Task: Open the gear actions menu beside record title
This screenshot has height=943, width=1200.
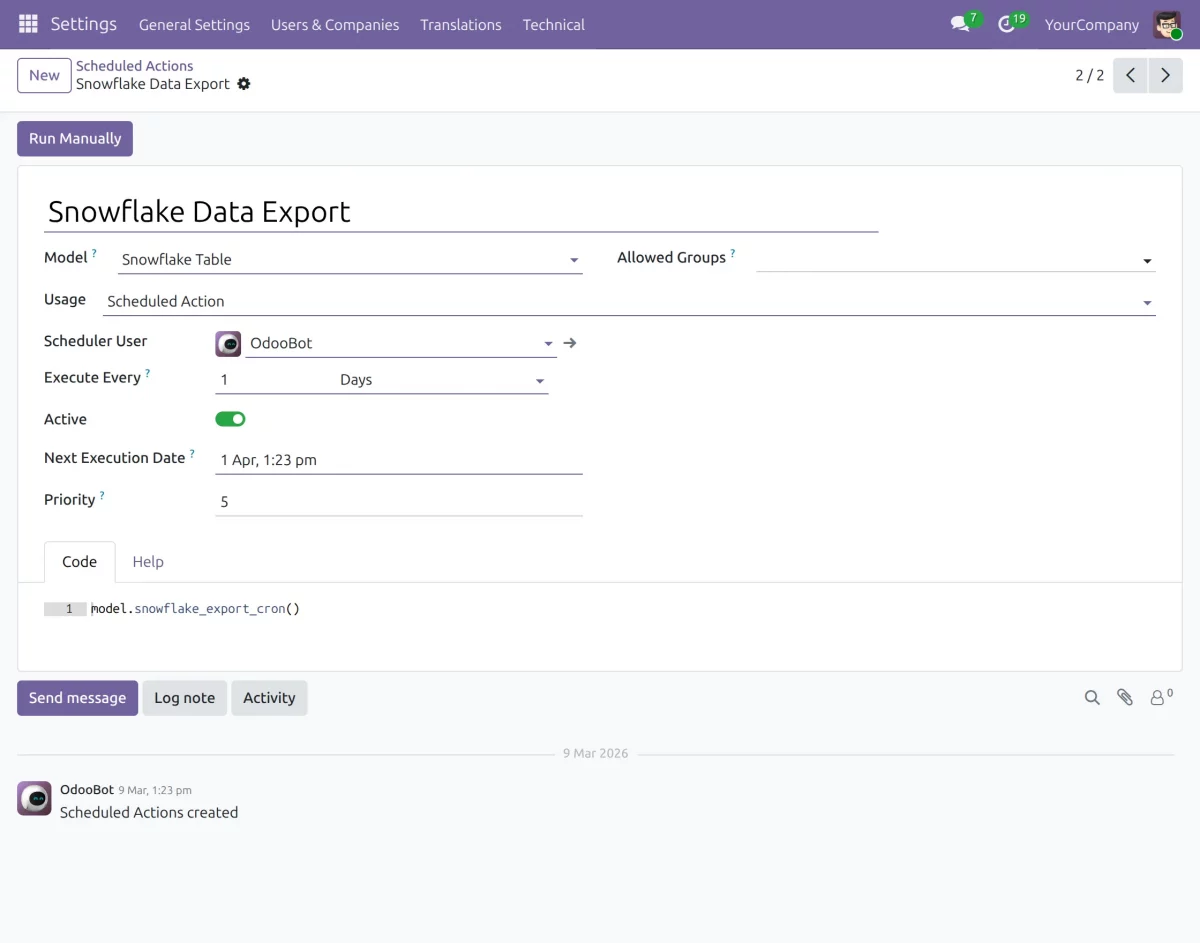Action: click(244, 84)
